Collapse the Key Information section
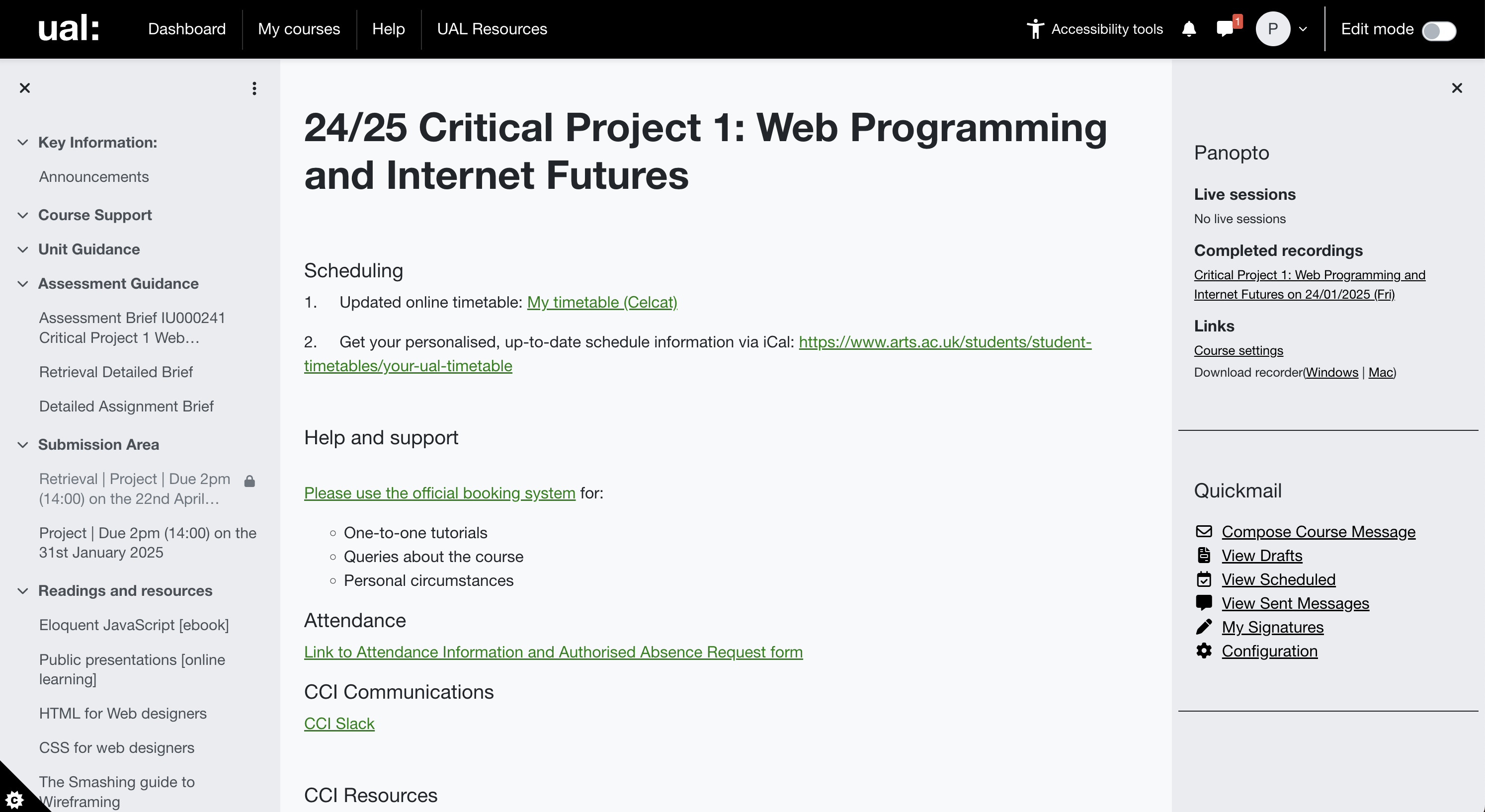1485x812 pixels. (x=23, y=142)
